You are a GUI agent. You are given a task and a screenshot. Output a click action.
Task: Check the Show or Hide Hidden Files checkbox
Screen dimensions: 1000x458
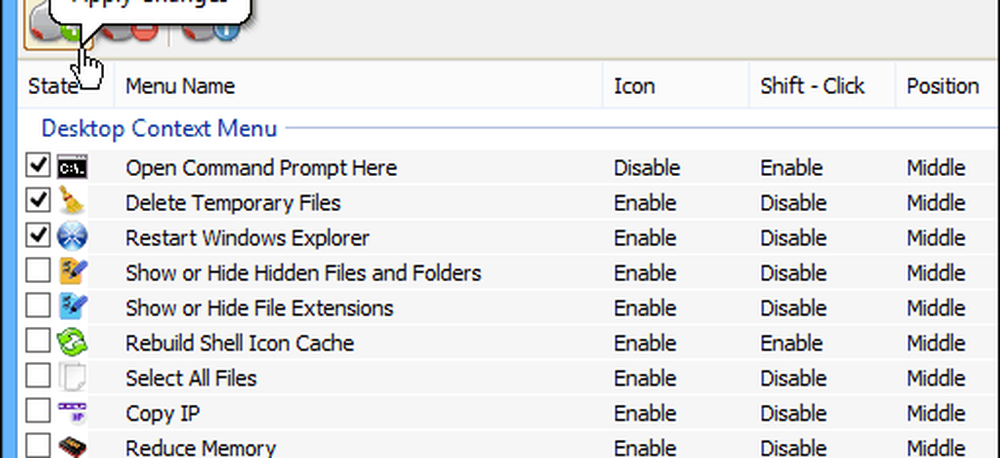[38, 272]
